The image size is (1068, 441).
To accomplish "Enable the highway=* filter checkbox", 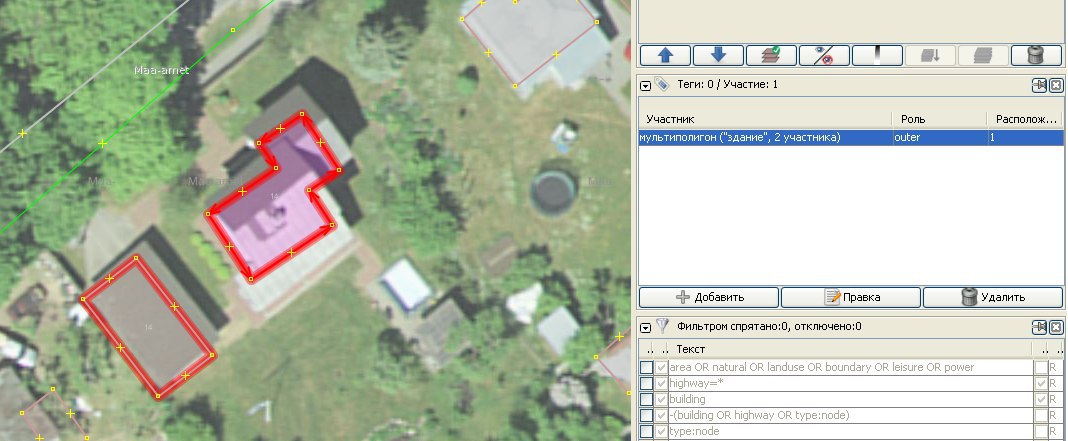I will coord(646,384).
